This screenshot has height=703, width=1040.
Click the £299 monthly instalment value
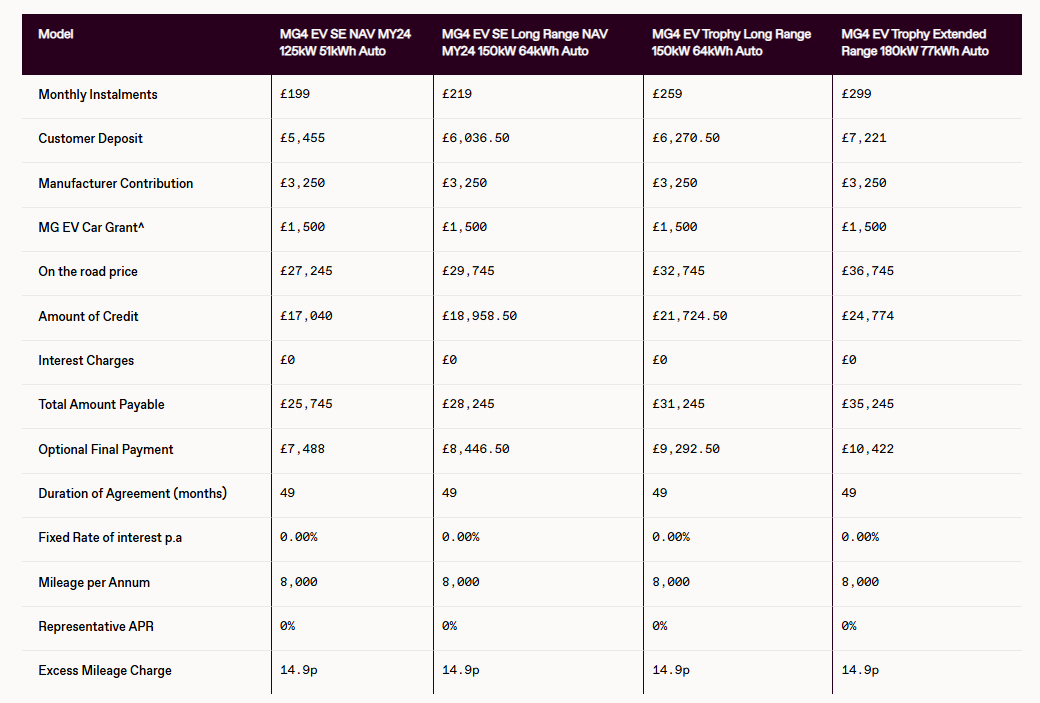(x=857, y=95)
